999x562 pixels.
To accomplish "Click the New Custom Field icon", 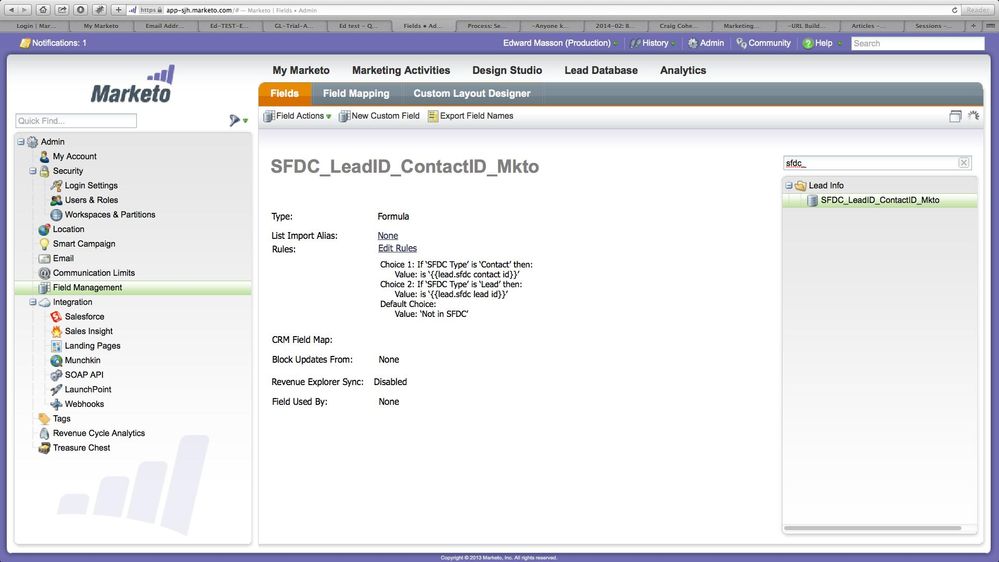I will 344,116.
